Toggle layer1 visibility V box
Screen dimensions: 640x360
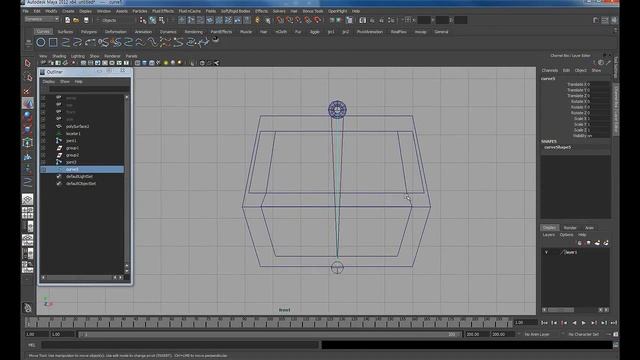(x=547, y=252)
